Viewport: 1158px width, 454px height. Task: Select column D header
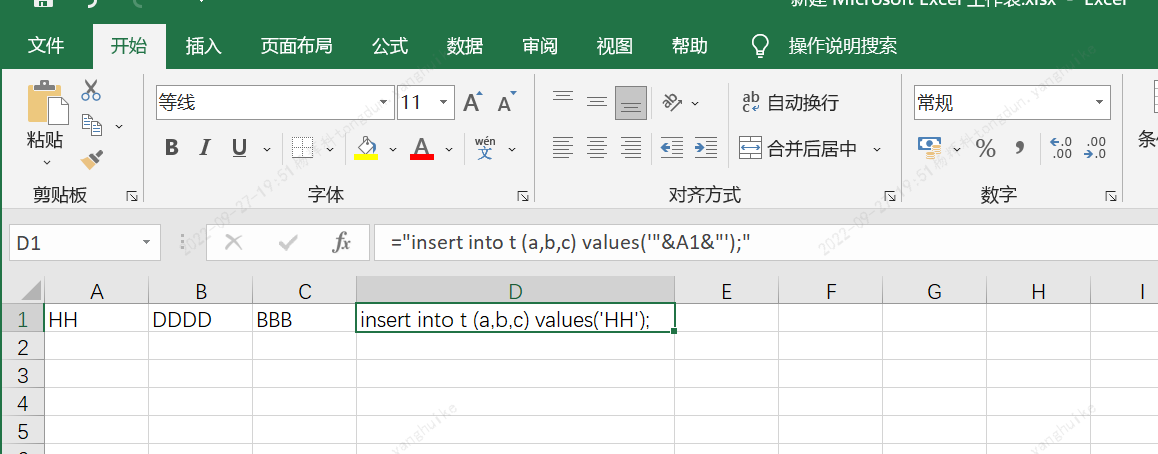[515, 291]
